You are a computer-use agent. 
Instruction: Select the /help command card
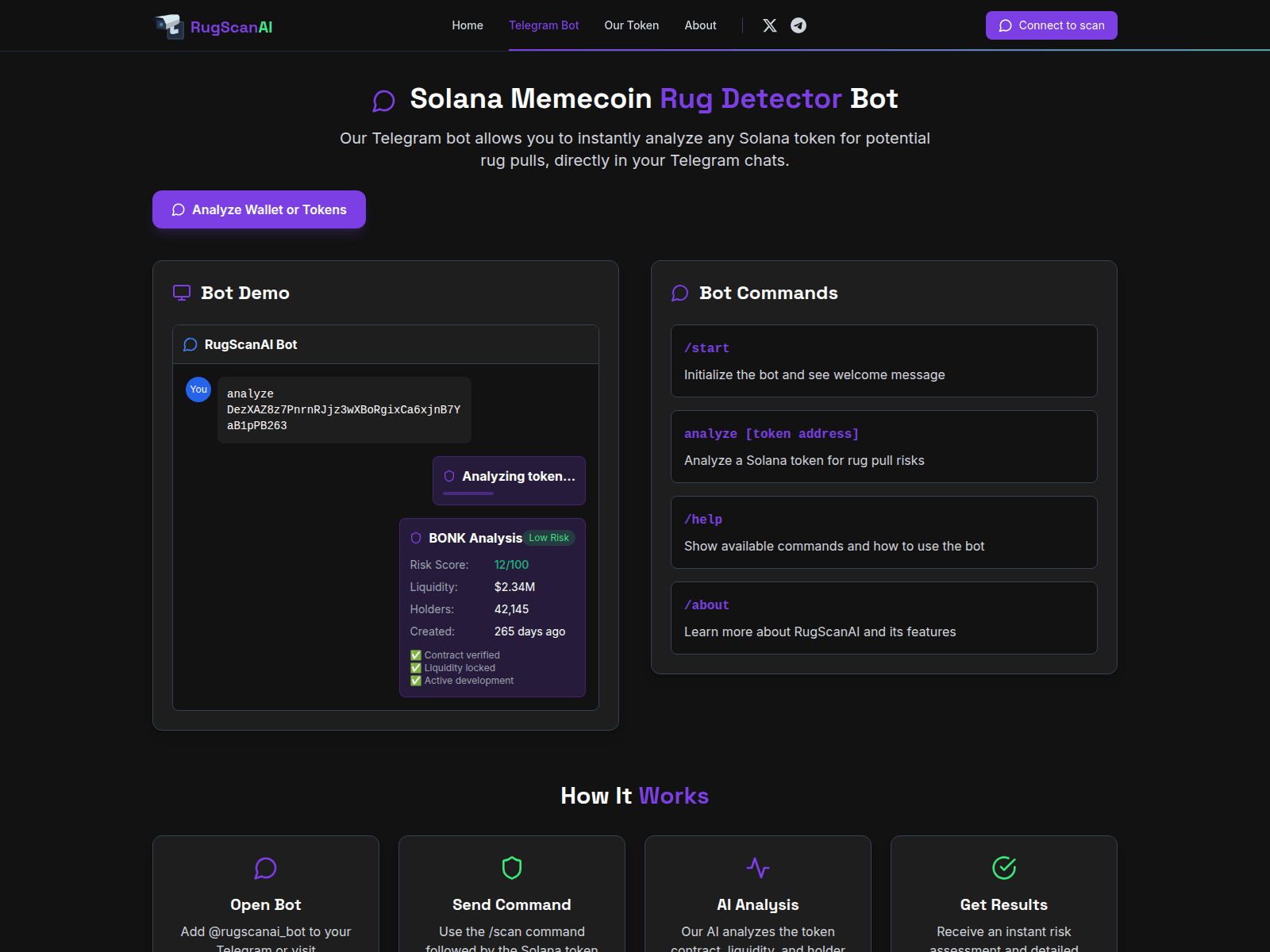pyautogui.click(x=884, y=532)
